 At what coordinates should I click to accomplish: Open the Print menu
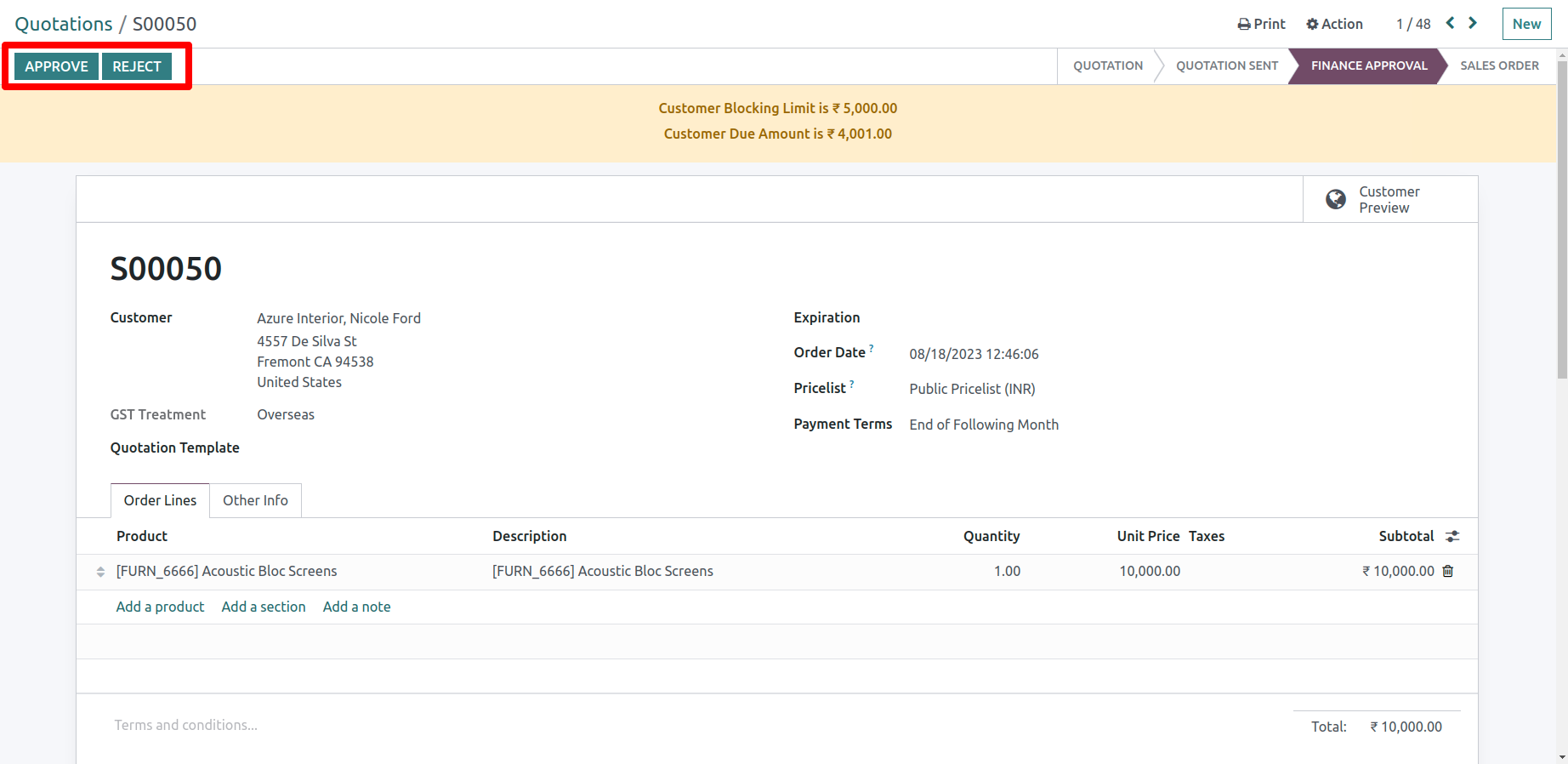click(x=1261, y=24)
